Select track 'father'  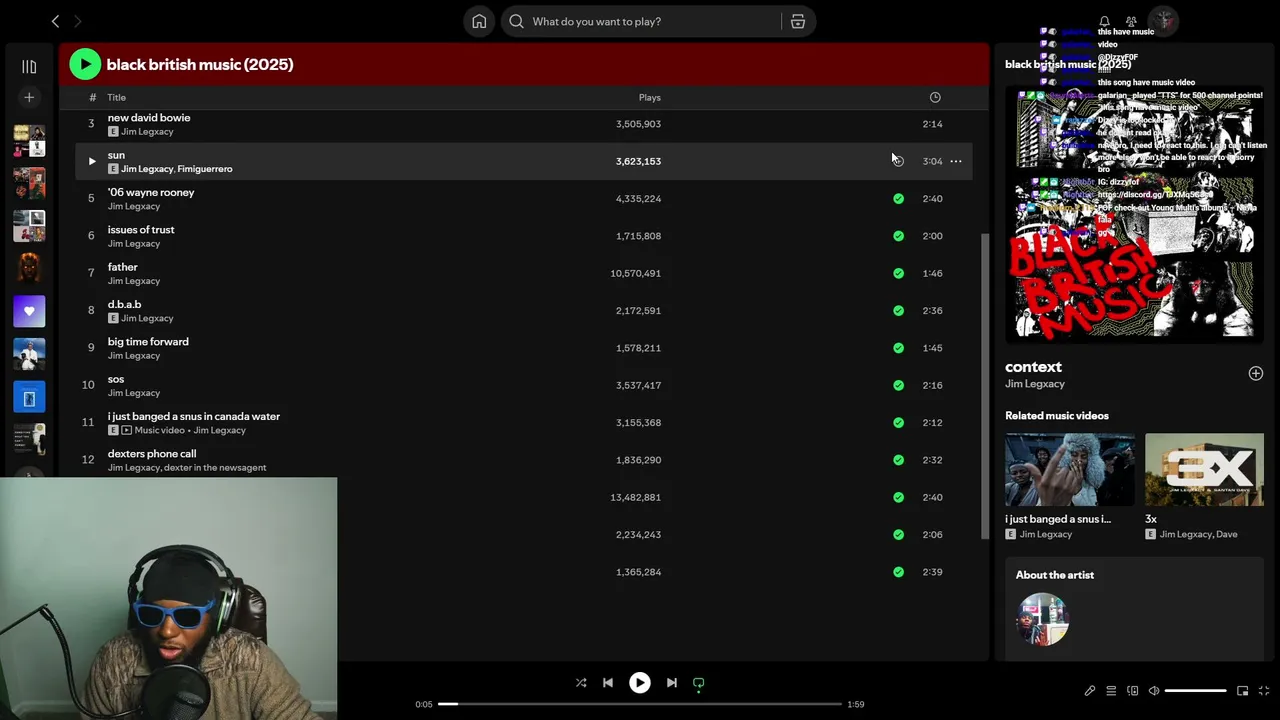[123, 267]
